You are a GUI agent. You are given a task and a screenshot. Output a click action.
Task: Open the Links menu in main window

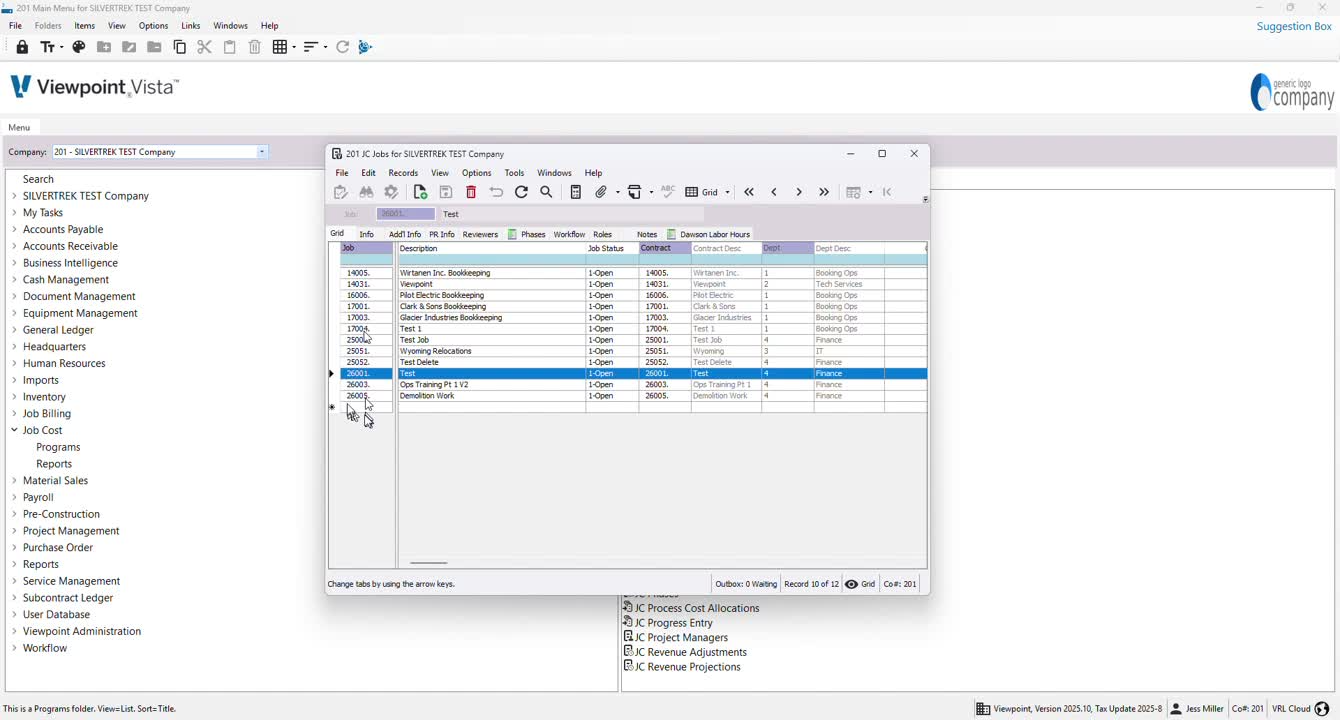click(191, 26)
